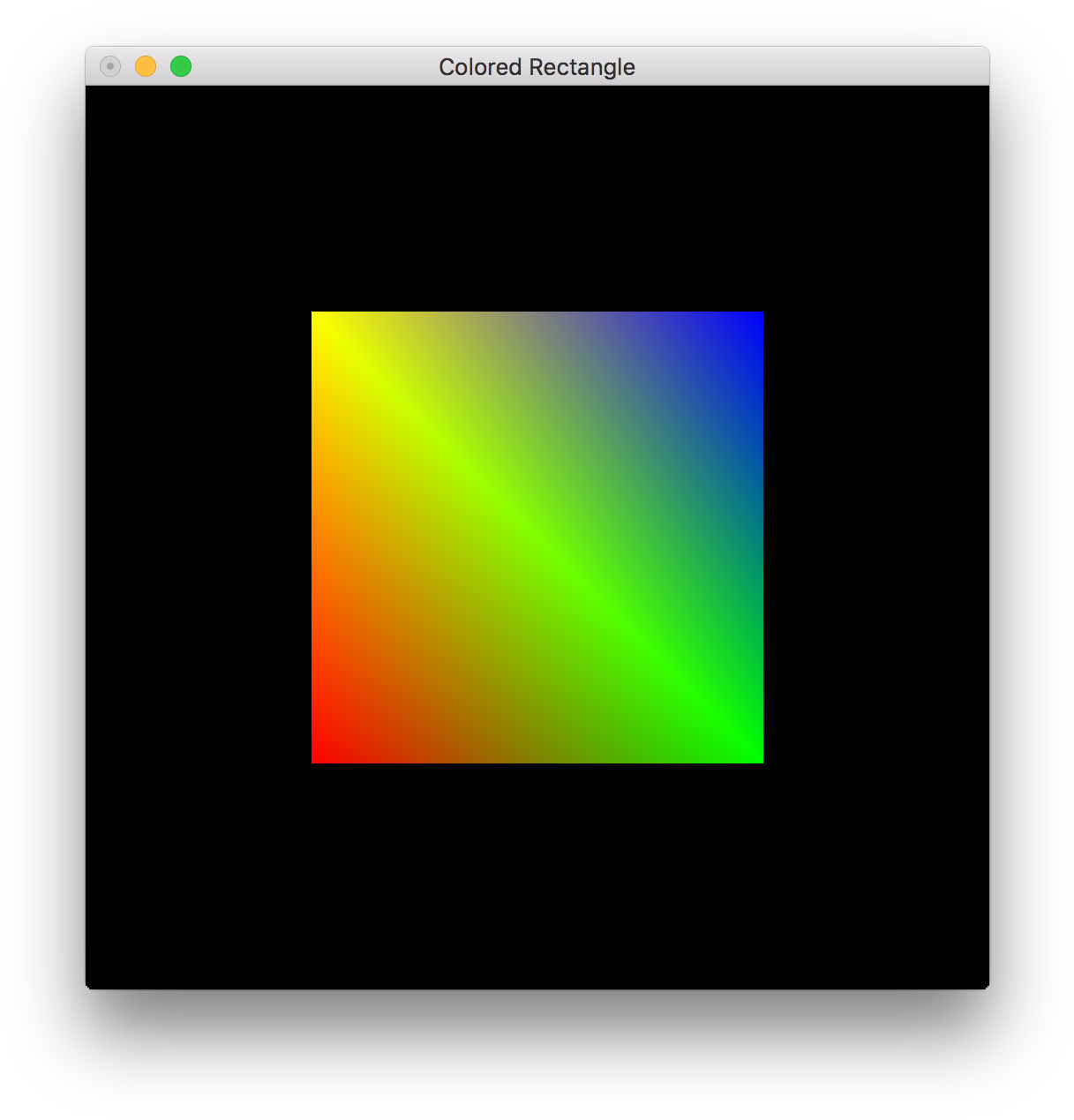Image resolution: width=1074 pixels, height=1120 pixels.
Task: Click the green corner of the gradient
Action: tap(752, 752)
